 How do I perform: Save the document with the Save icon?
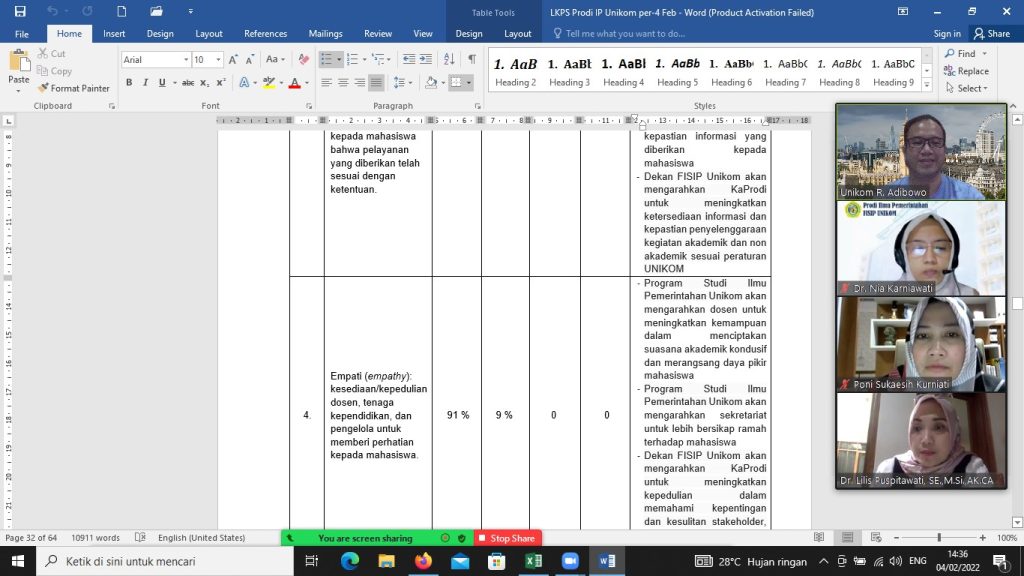click(x=20, y=12)
